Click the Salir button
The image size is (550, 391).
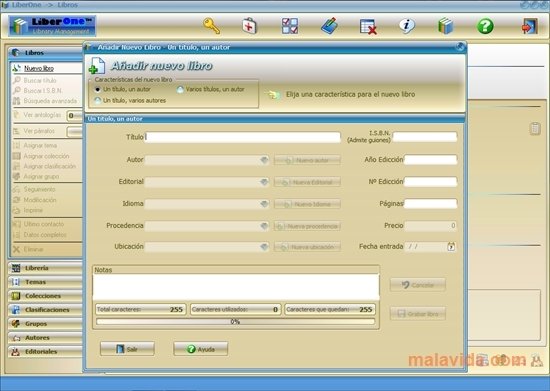coord(127,349)
